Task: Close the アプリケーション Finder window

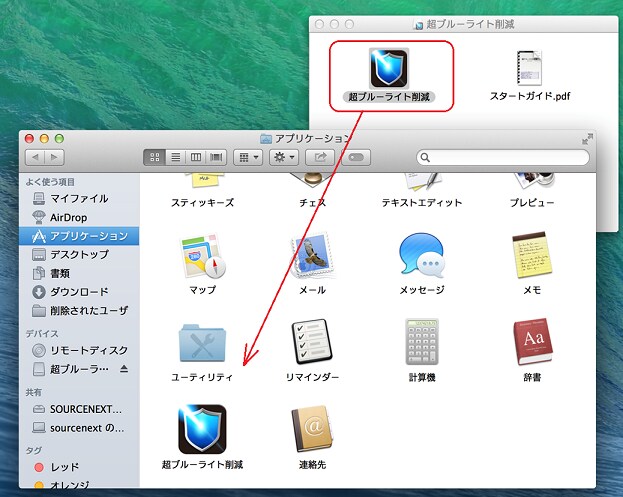Action: click(29, 139)
